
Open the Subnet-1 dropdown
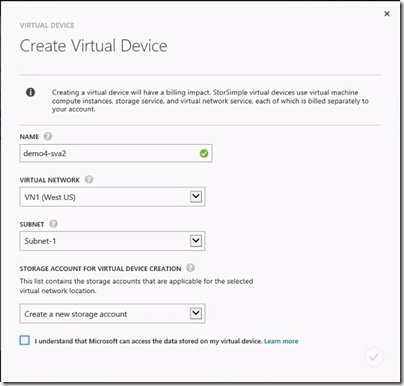pos(112,241)
